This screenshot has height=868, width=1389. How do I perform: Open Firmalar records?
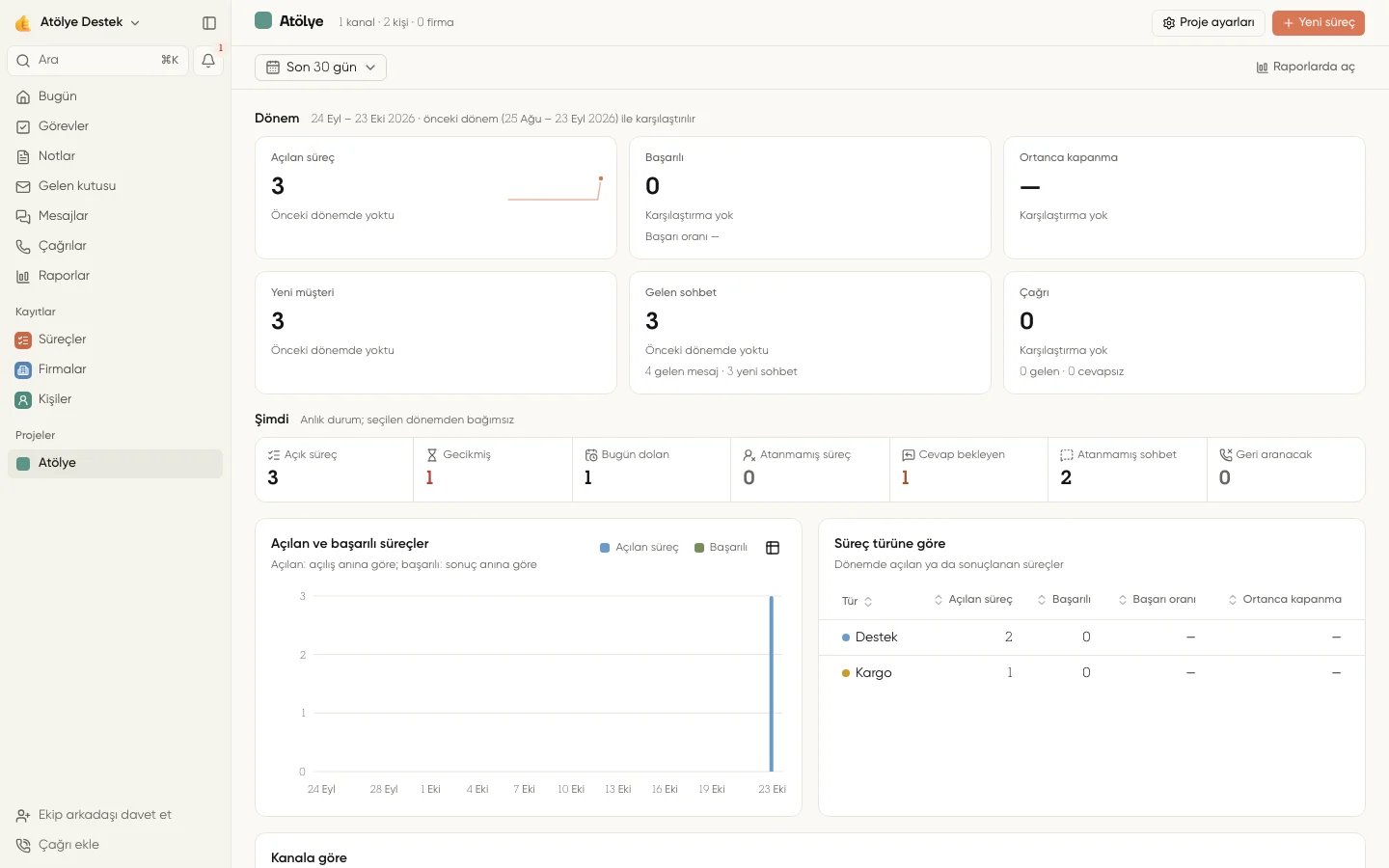click(116, 369)
